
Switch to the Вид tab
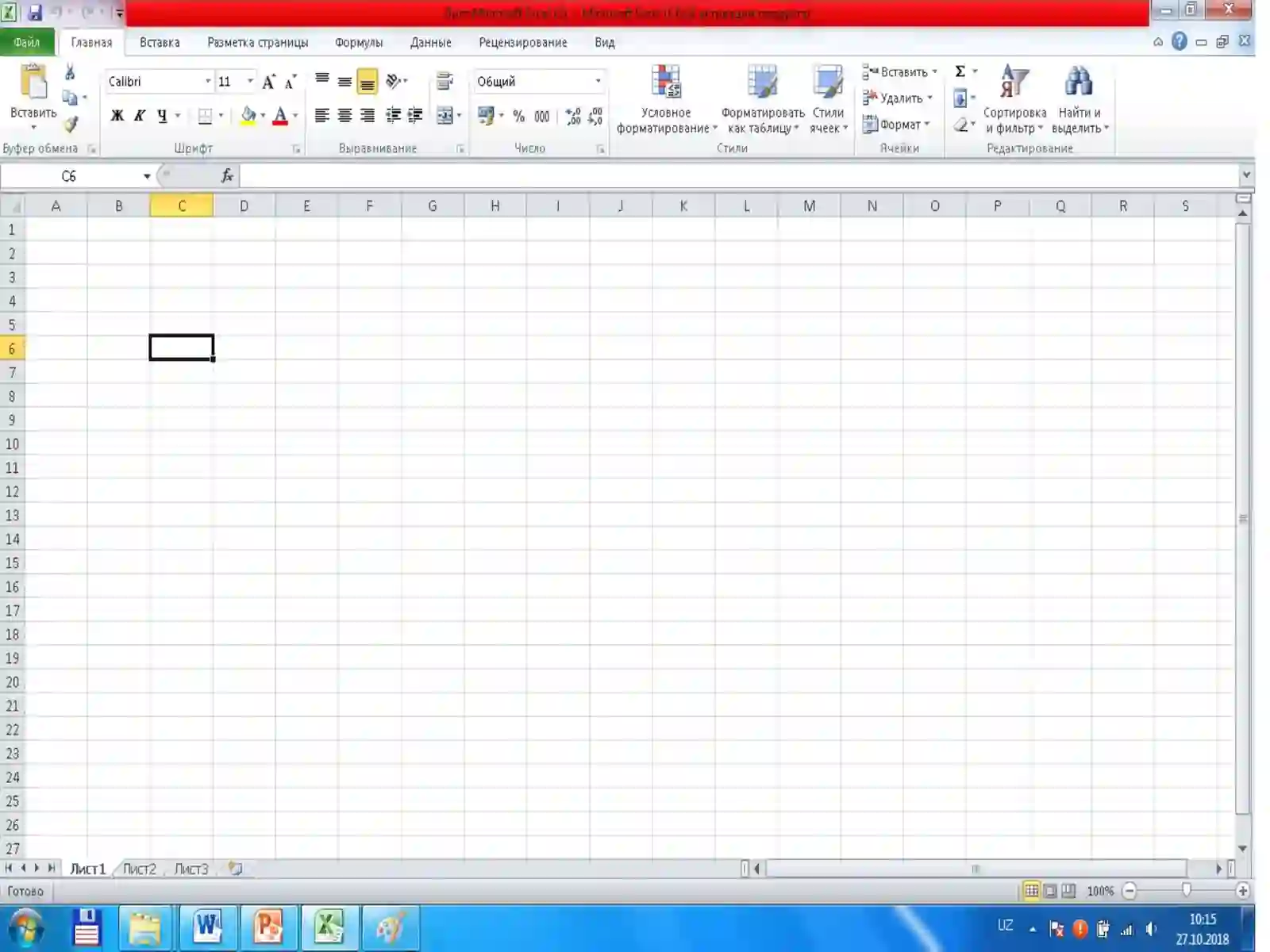tap(605, 42)
